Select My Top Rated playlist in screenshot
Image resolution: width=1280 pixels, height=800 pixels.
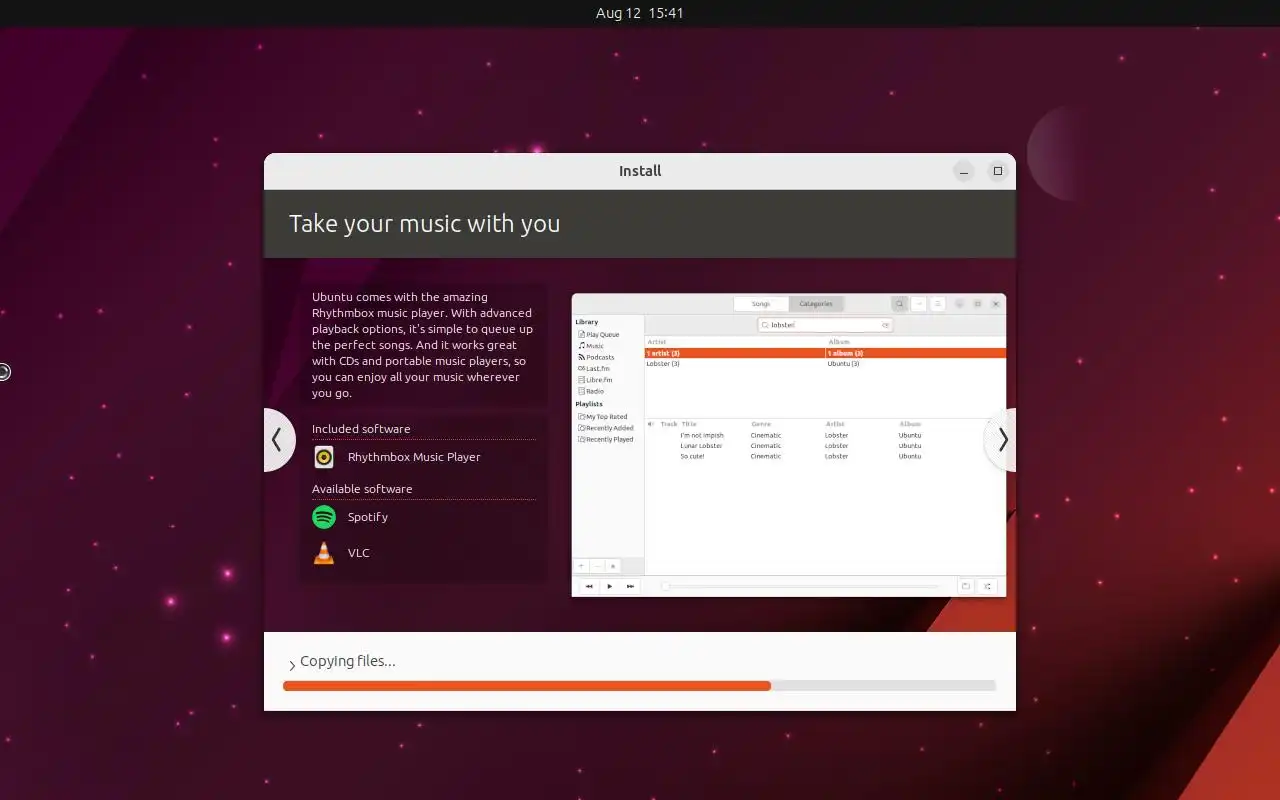[x=603, y=417]
